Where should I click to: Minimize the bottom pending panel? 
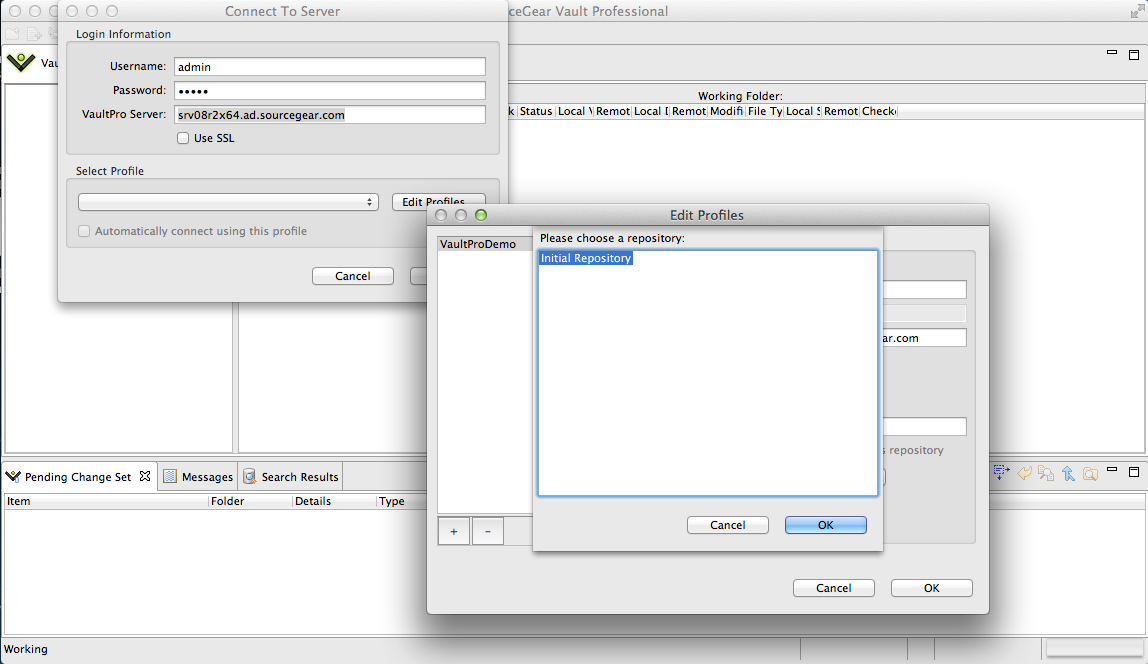1112,469
